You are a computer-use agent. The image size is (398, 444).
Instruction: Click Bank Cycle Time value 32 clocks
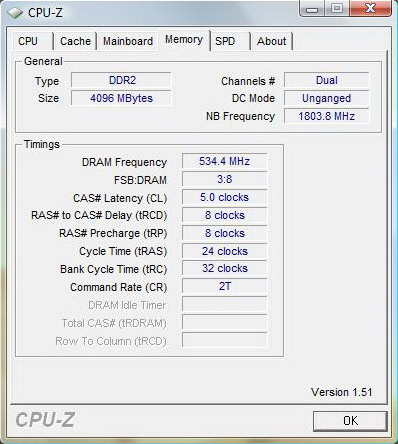point(225,269)
